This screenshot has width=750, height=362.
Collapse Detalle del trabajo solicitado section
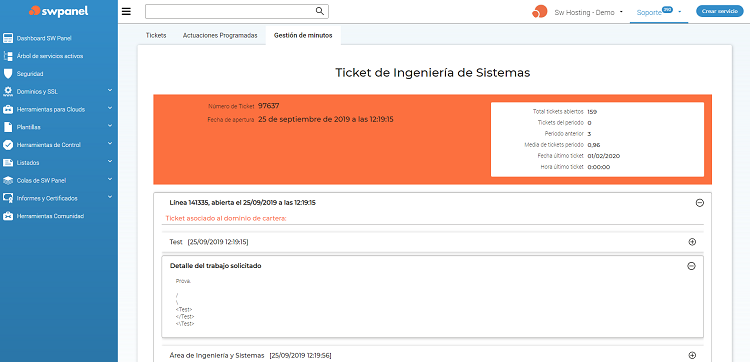(x=691, y=266)
